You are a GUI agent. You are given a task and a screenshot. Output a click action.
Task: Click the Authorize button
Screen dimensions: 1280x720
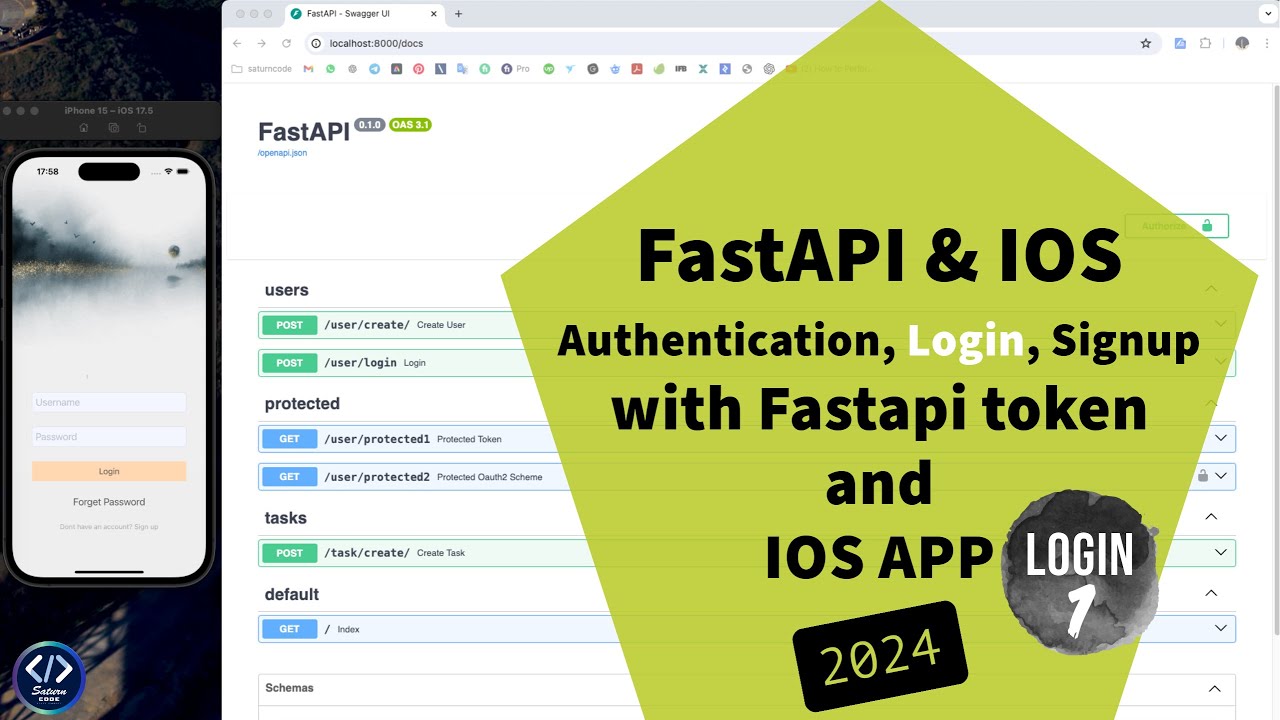[x=1177, y=226]
